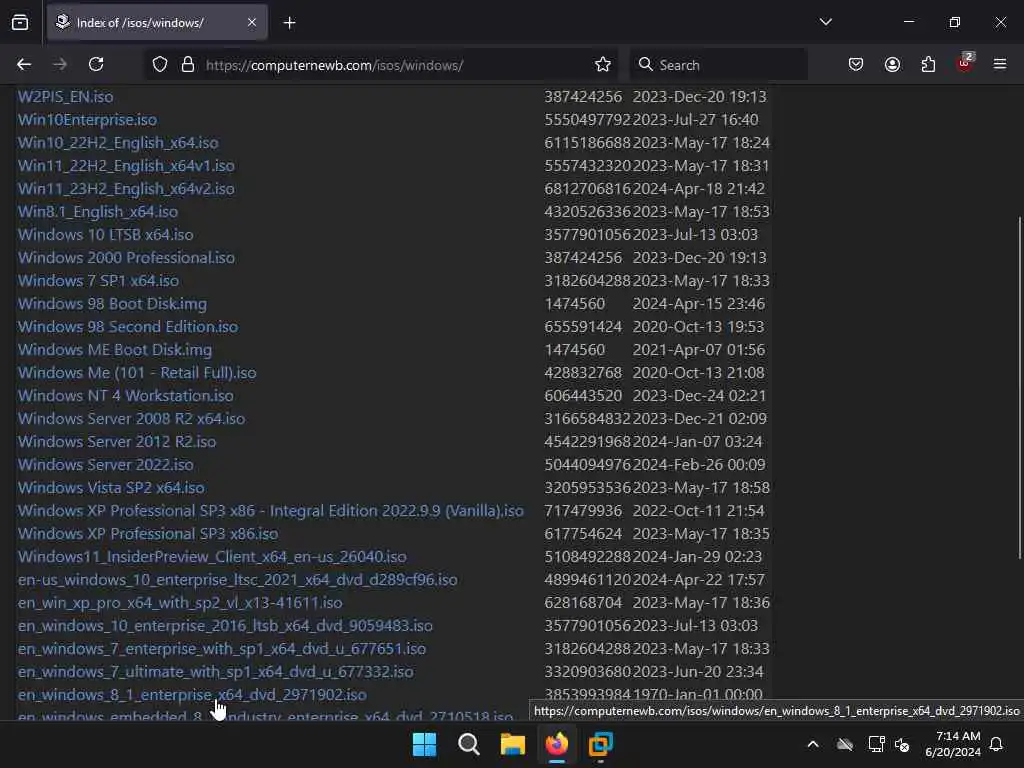Select date 2024-Feb-26 00:09
Image resolution: width=1024 pixels, height=768 pixels.
click(x=699, y=464)
